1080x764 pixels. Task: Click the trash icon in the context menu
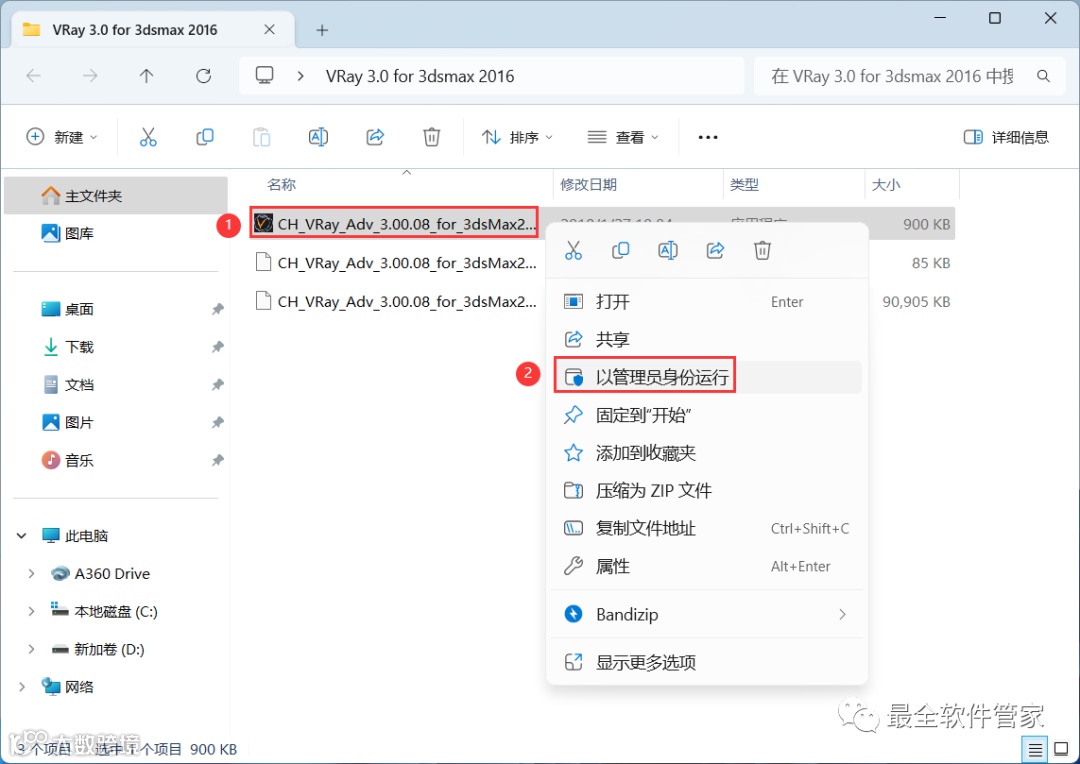click(x=762, y=250)
